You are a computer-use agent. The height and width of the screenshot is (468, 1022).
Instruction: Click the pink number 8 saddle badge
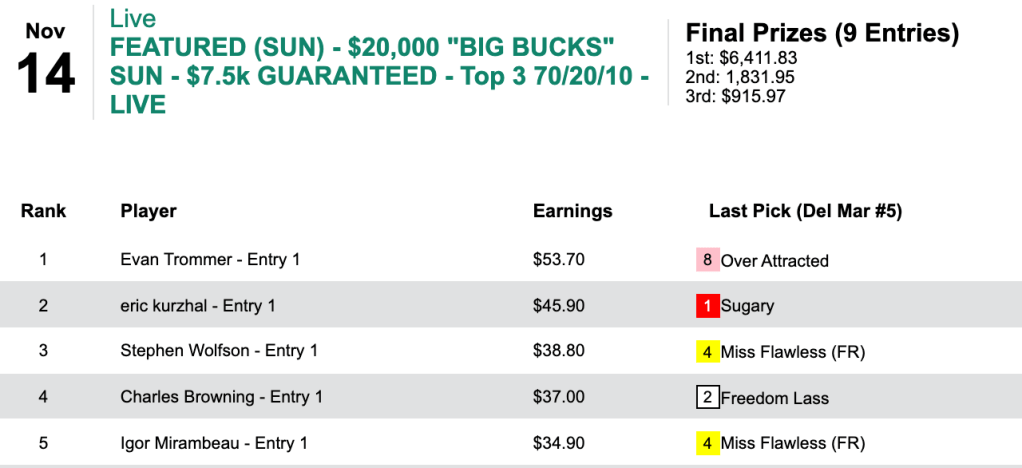point(708,260)
